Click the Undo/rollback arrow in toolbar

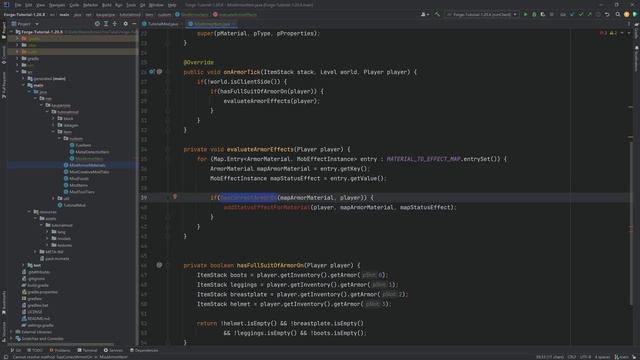(607, 14)
